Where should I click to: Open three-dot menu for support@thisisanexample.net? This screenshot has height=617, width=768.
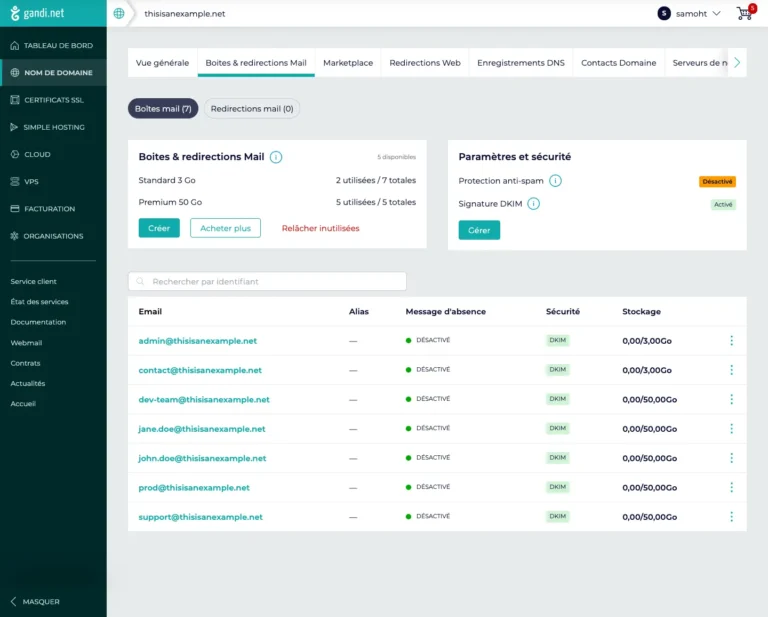(731, 517)
